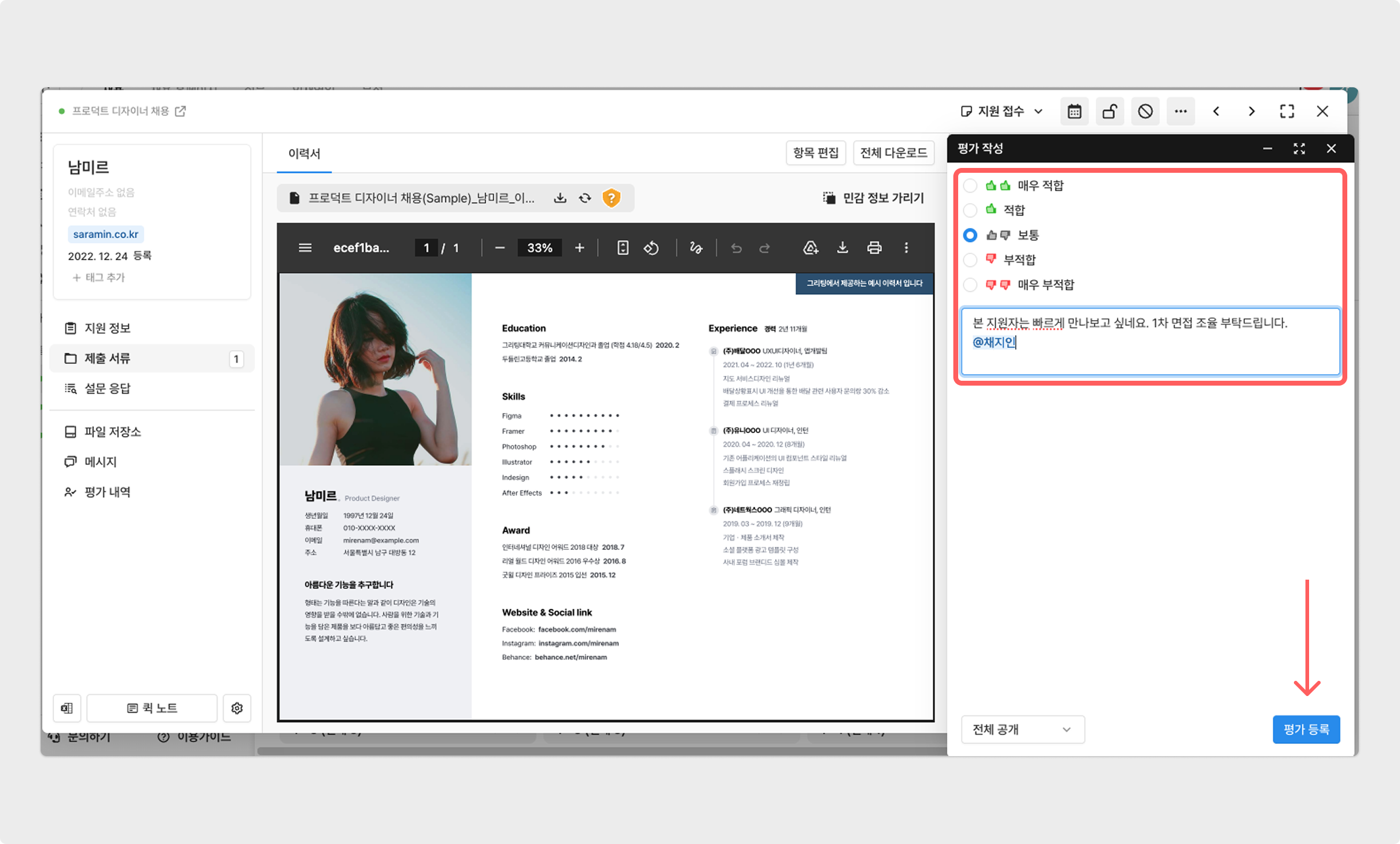Image resolution: width=1400 pixels, height=844 pixels.
Task: Click the resume filename chip
Action: [x=455, y=198]
